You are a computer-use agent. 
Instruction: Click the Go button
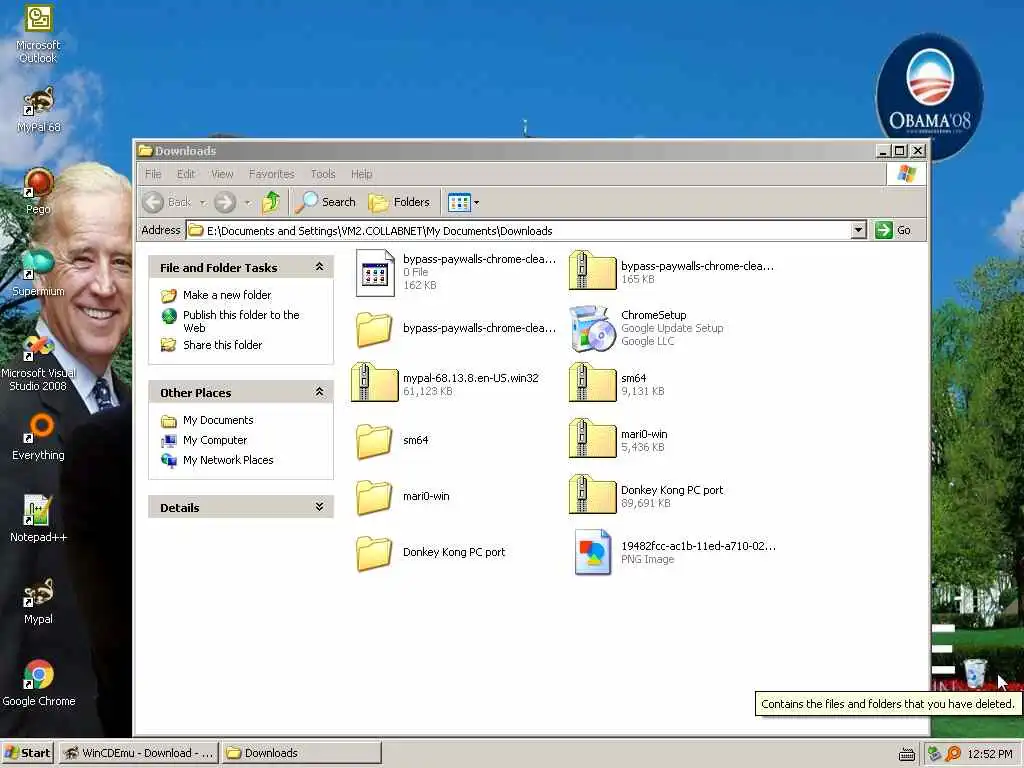pyautogui.click(x=893, y=231)
